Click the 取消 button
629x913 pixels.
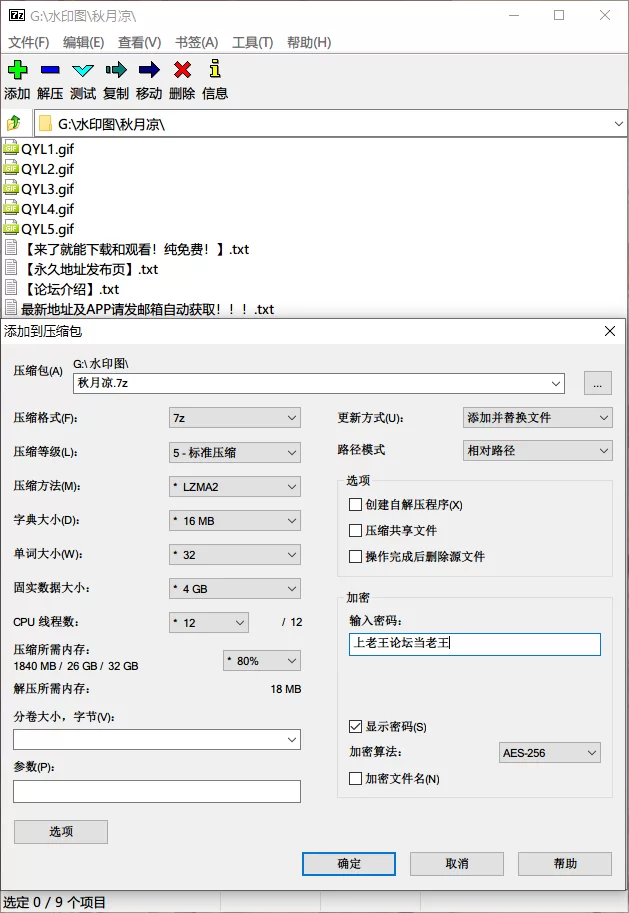click(x=457, y=864)
